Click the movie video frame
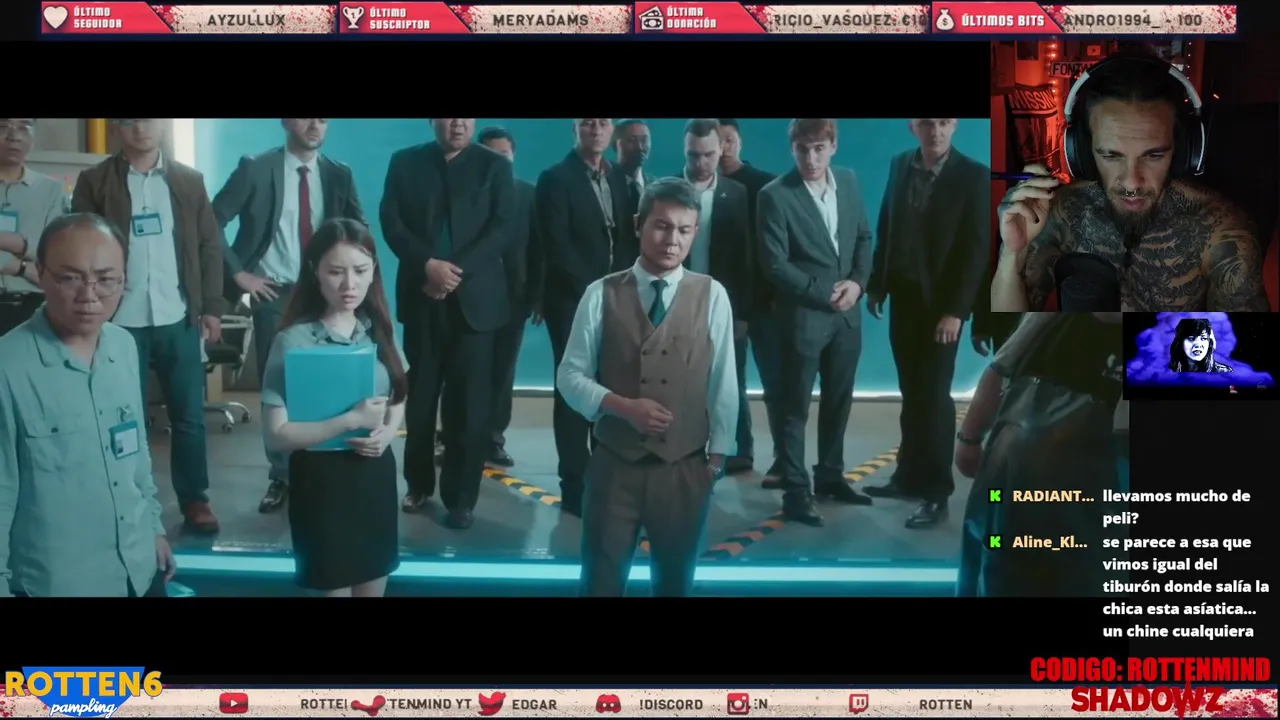Screen dimensions: 1280x720 tap(495, 357)
